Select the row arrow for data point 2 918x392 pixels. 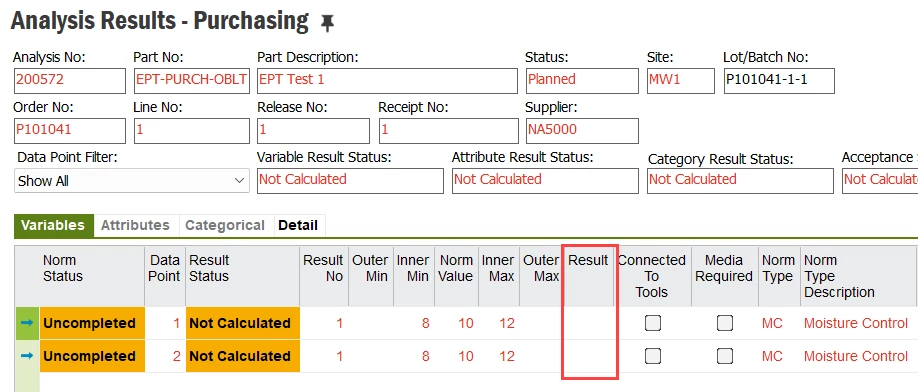(x=27, y=356)
